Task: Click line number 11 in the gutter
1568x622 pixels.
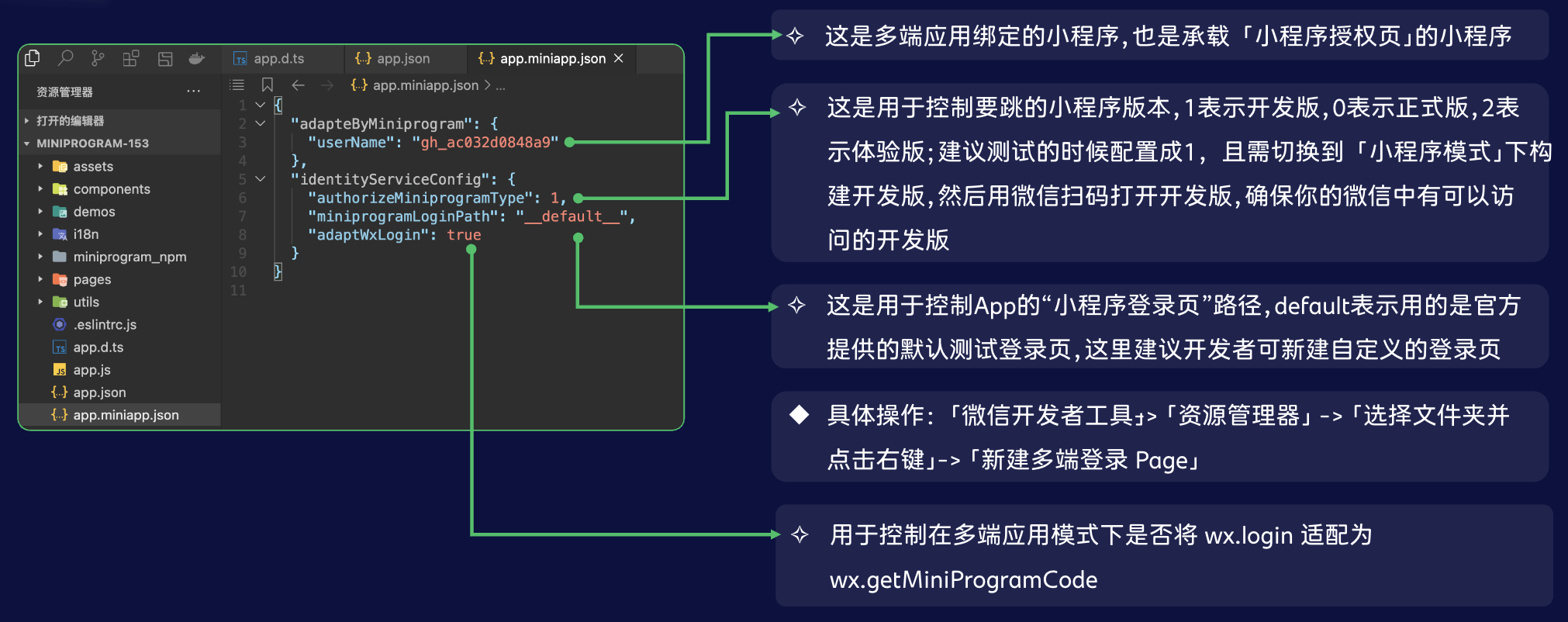Action: pyautogui.click(x=238, y=290)
